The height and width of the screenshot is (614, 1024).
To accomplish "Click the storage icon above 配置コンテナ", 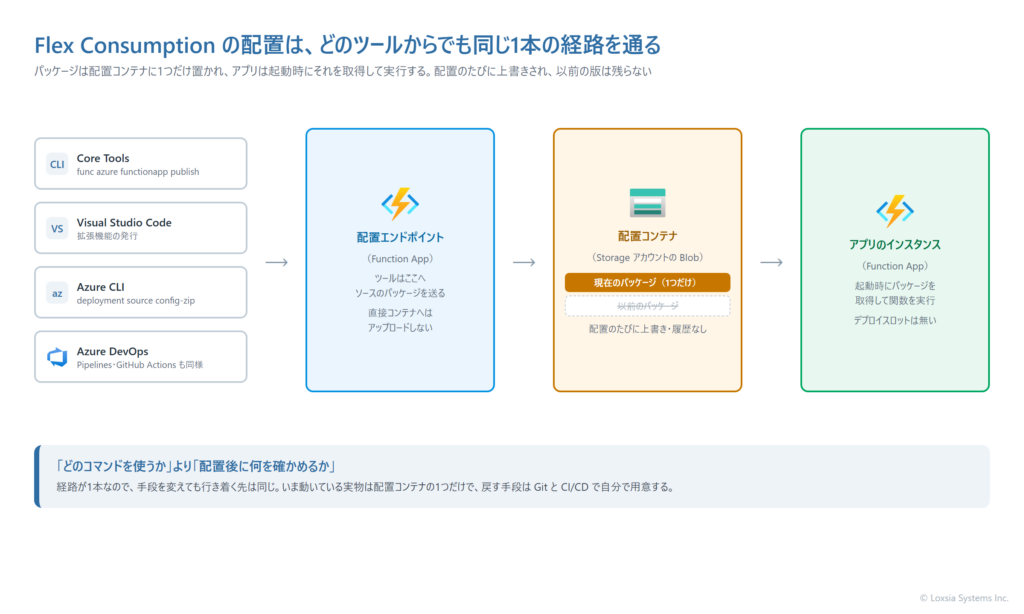I will (647, 202).
